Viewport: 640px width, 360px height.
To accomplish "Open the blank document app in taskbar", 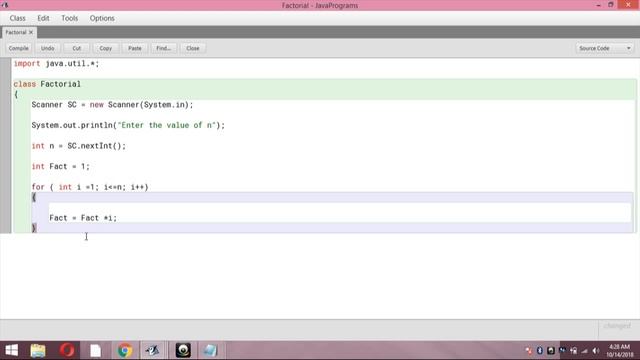I will pos(96,350).
